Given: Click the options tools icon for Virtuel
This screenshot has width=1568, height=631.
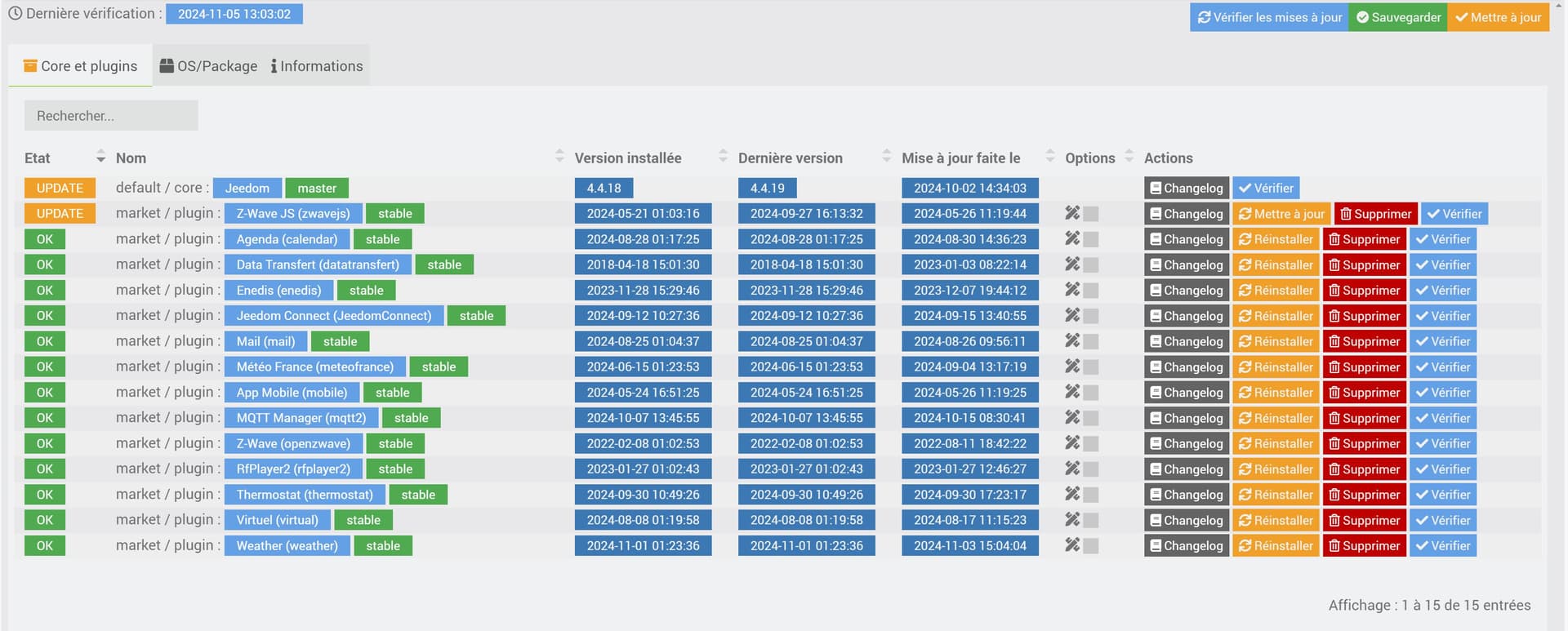Looking at the screenshot, I should pos(1072,519).
